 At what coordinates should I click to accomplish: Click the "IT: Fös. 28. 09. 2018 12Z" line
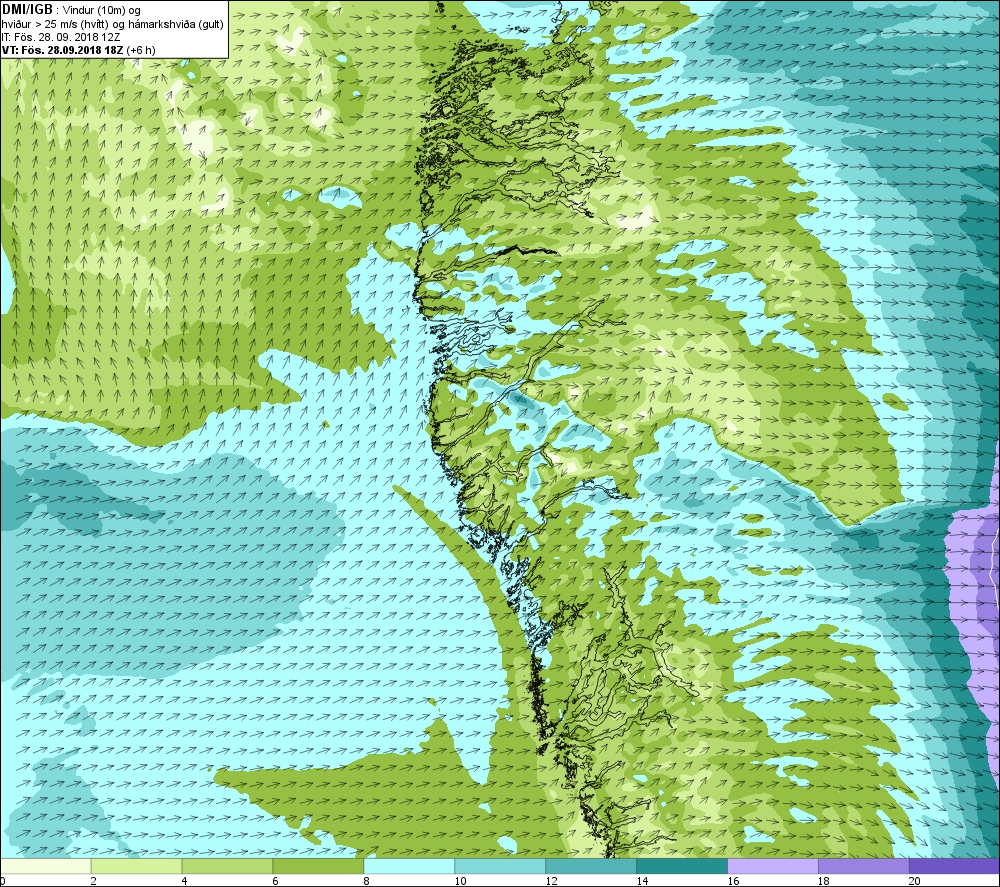point(61,37)
